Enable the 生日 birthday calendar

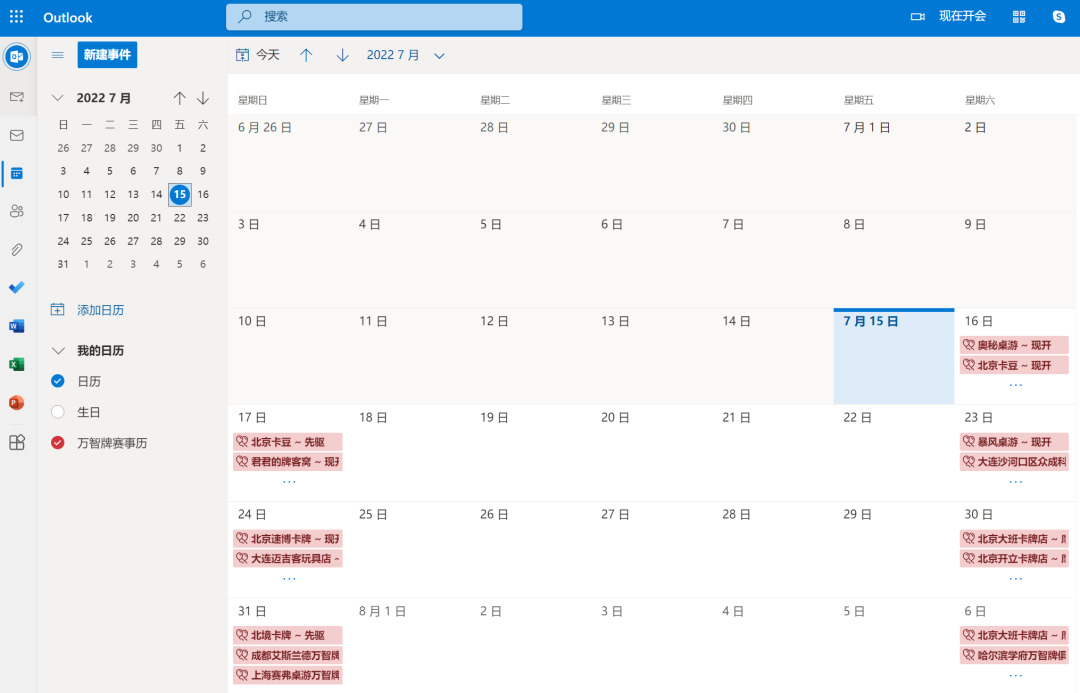click(58, 412)
